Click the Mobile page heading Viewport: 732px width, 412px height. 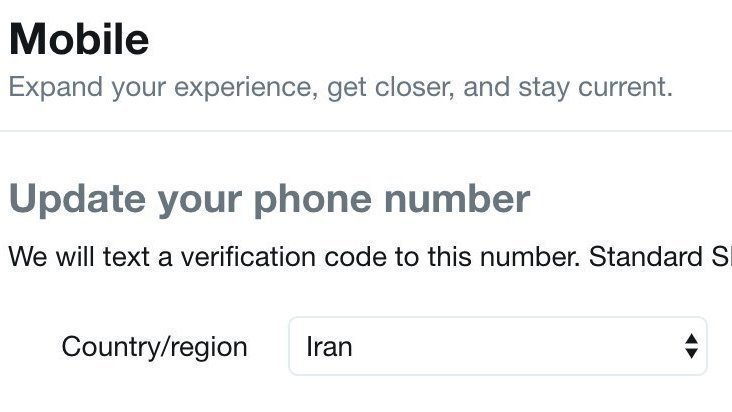tap(79, 40)
